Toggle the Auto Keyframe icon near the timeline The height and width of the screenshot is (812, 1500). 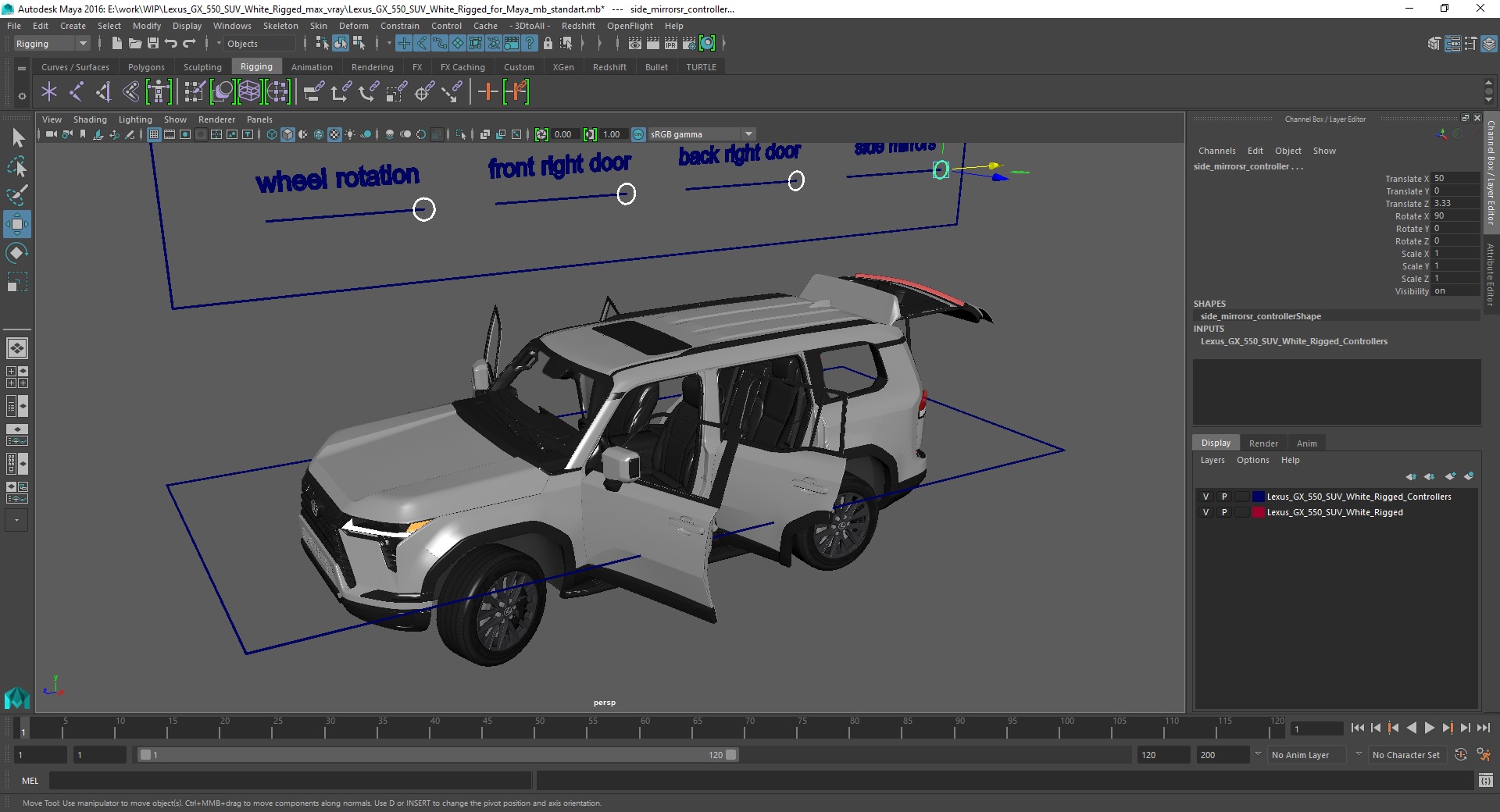coord(1461,755)
